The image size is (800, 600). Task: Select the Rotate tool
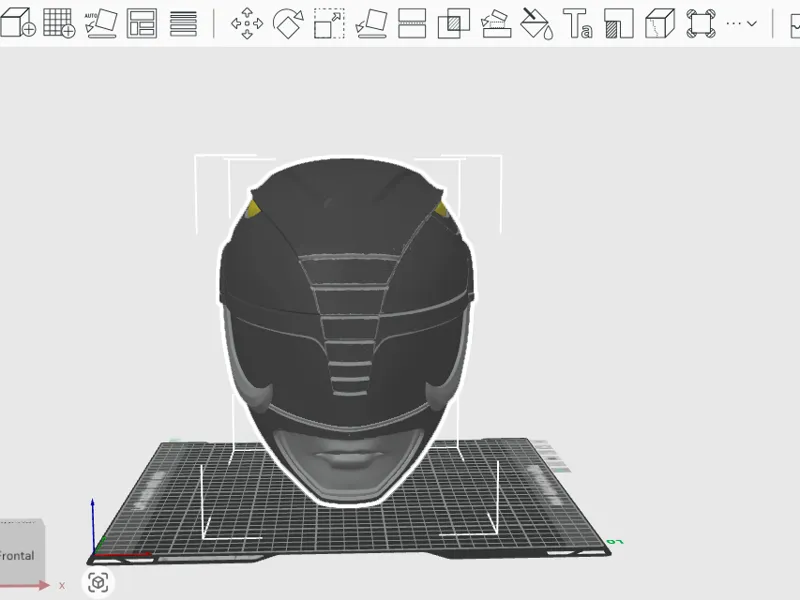point(288,23)
